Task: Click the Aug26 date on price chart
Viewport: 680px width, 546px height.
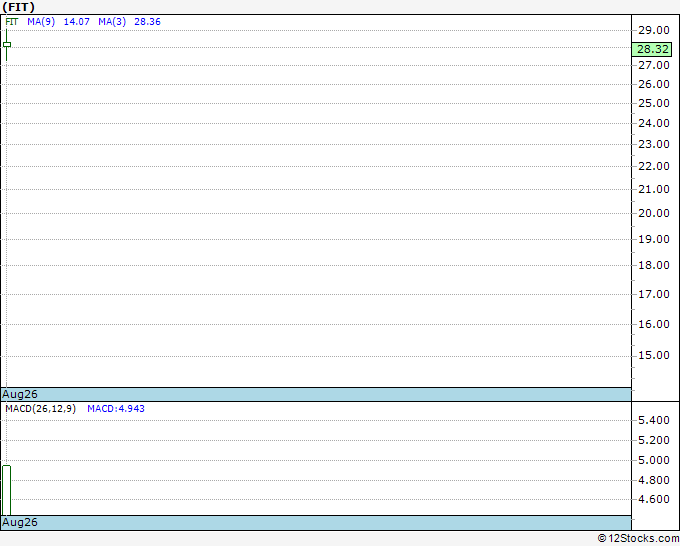Action: click(x=20, y=394)
